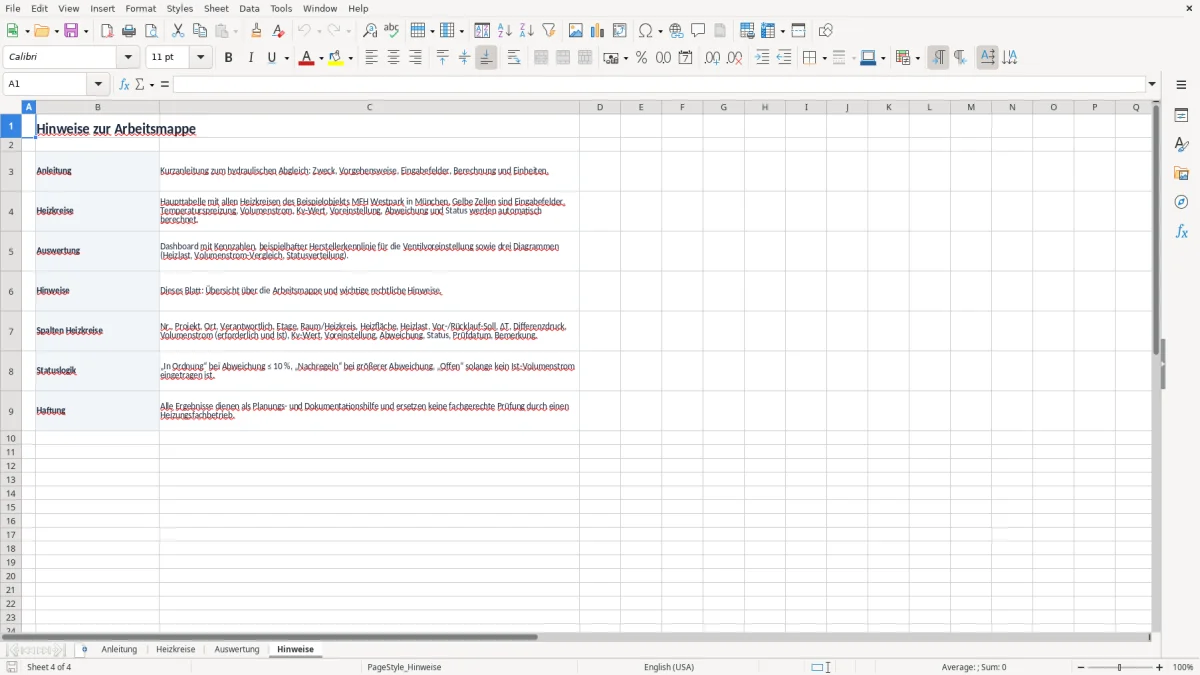Image resolution: width=1200 pixels, height=675 pixels.
Task: Toggle wrap text
Action: click(513, 58)
